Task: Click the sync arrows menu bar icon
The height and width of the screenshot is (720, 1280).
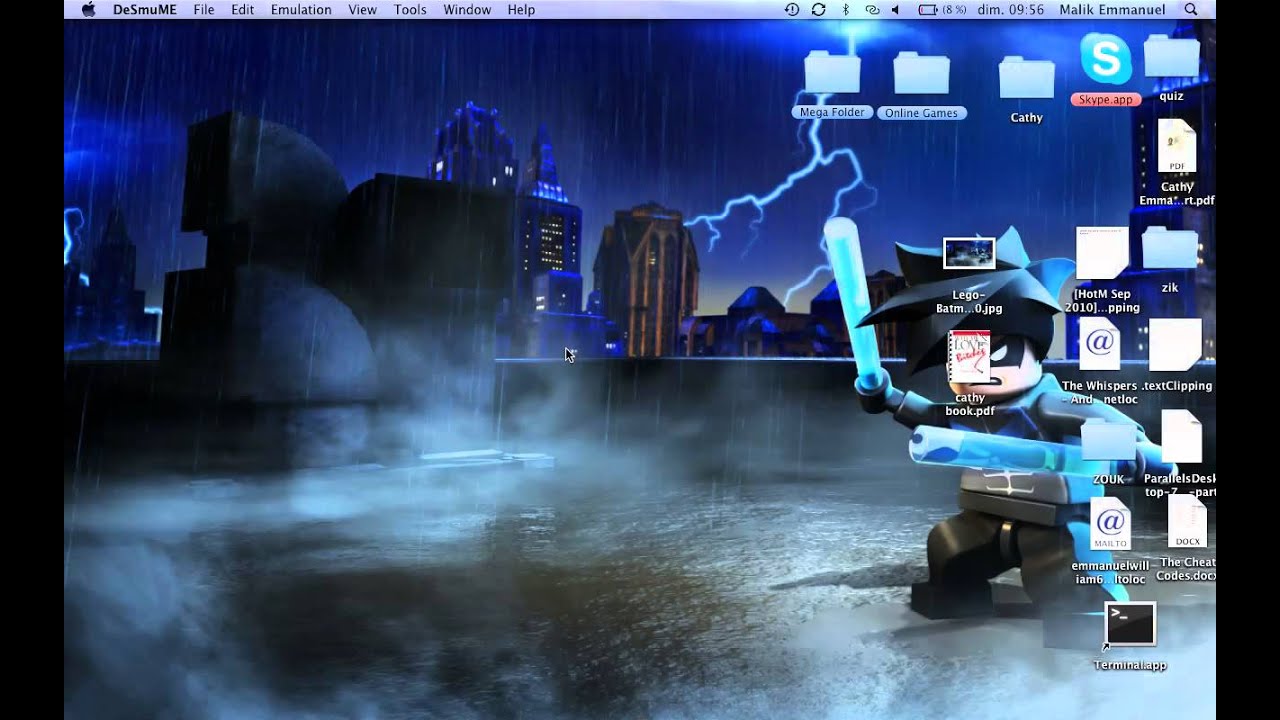Action: point(818,9)
